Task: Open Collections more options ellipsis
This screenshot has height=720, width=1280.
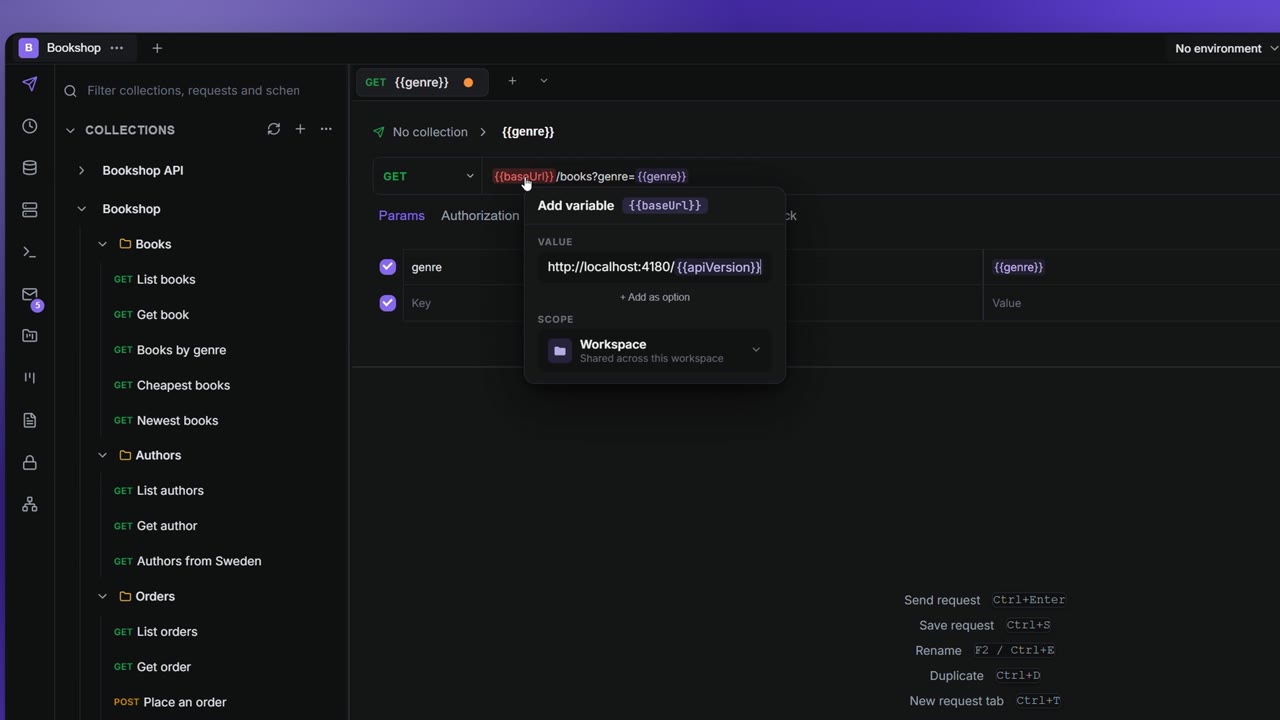Action: pos(326,129)
